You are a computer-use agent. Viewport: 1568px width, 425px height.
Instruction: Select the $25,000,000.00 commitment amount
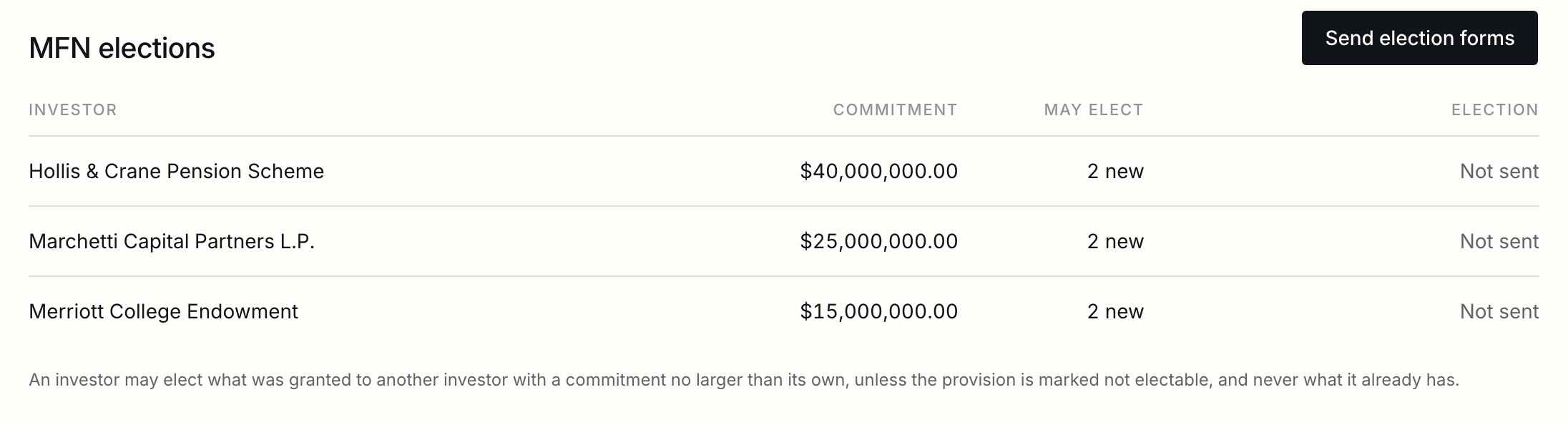click(x=879, y=241)
